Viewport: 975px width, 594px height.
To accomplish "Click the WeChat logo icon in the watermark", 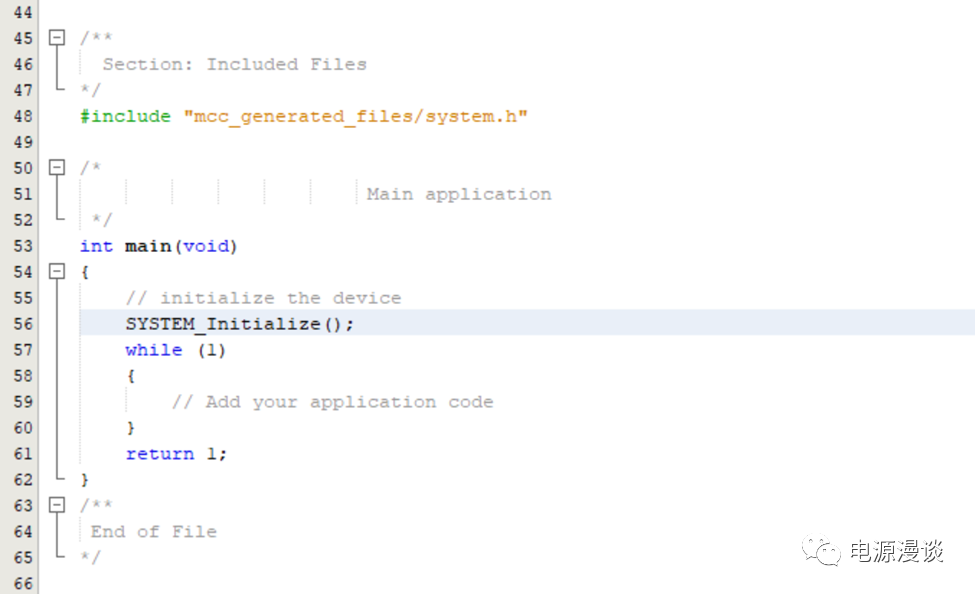I will click(824, 550).
